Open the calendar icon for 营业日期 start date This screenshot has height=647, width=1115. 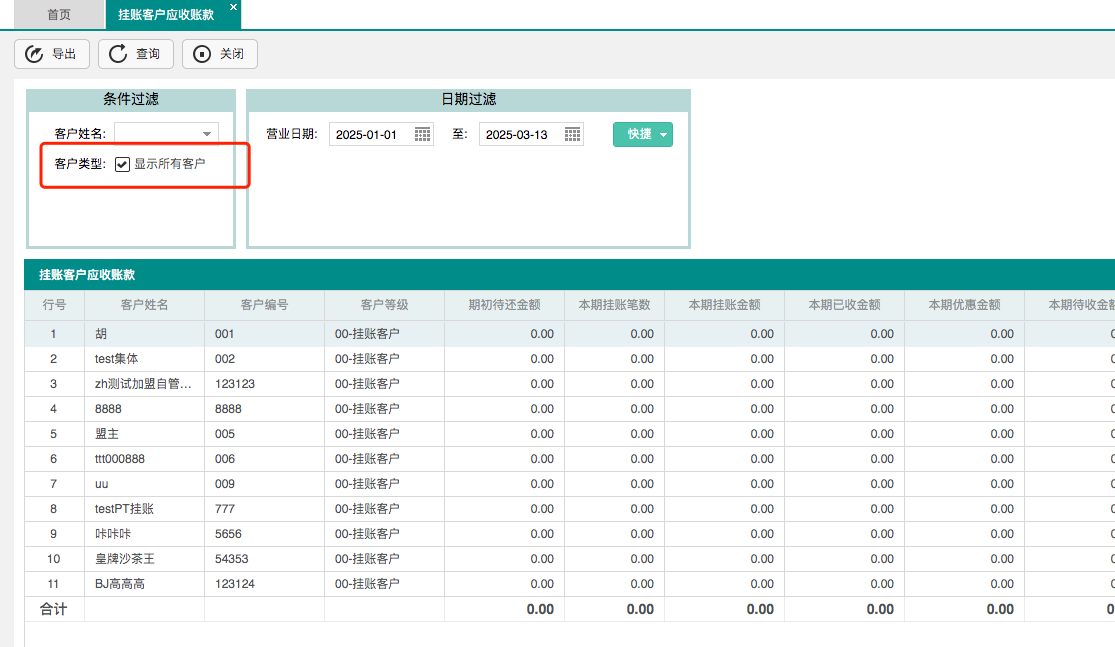pyautogui.click(x=424, y=133)
